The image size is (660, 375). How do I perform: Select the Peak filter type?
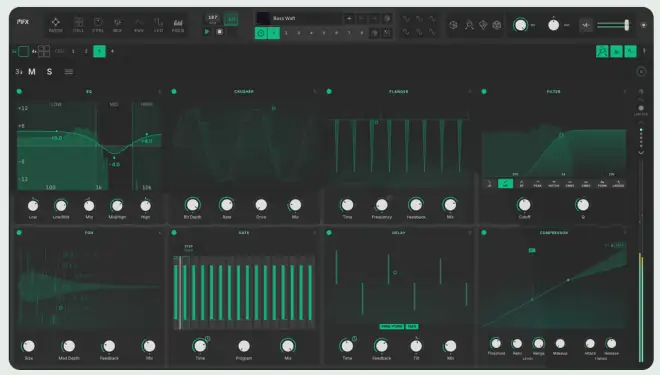point(538,184)
